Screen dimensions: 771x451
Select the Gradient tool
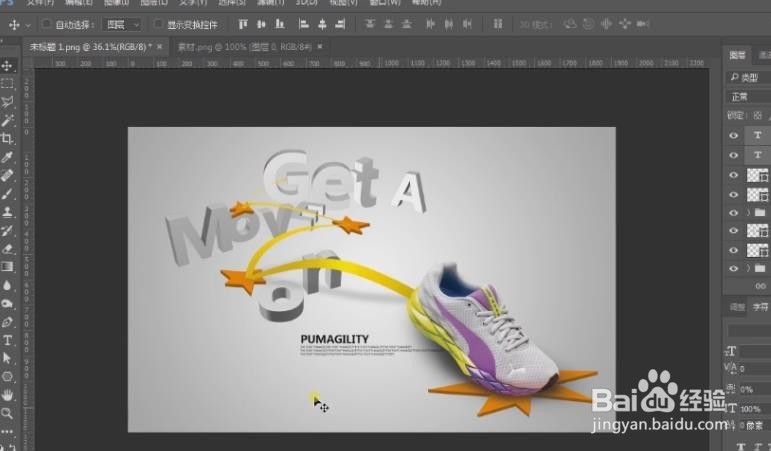tap(7, 267)
